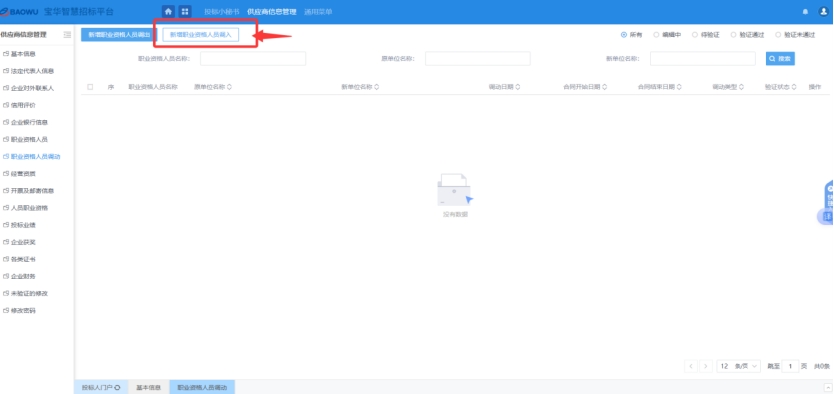This screenshot has width=834, height=394.
Task: Select the 验证通过 radio filter
Action: (x=734, y=35)
